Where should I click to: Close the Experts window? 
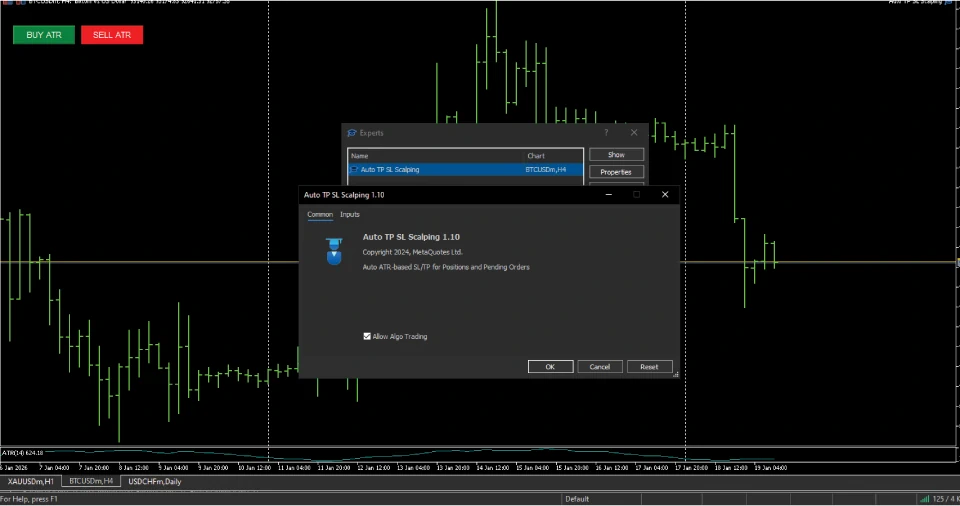click(x=634, y=132)
